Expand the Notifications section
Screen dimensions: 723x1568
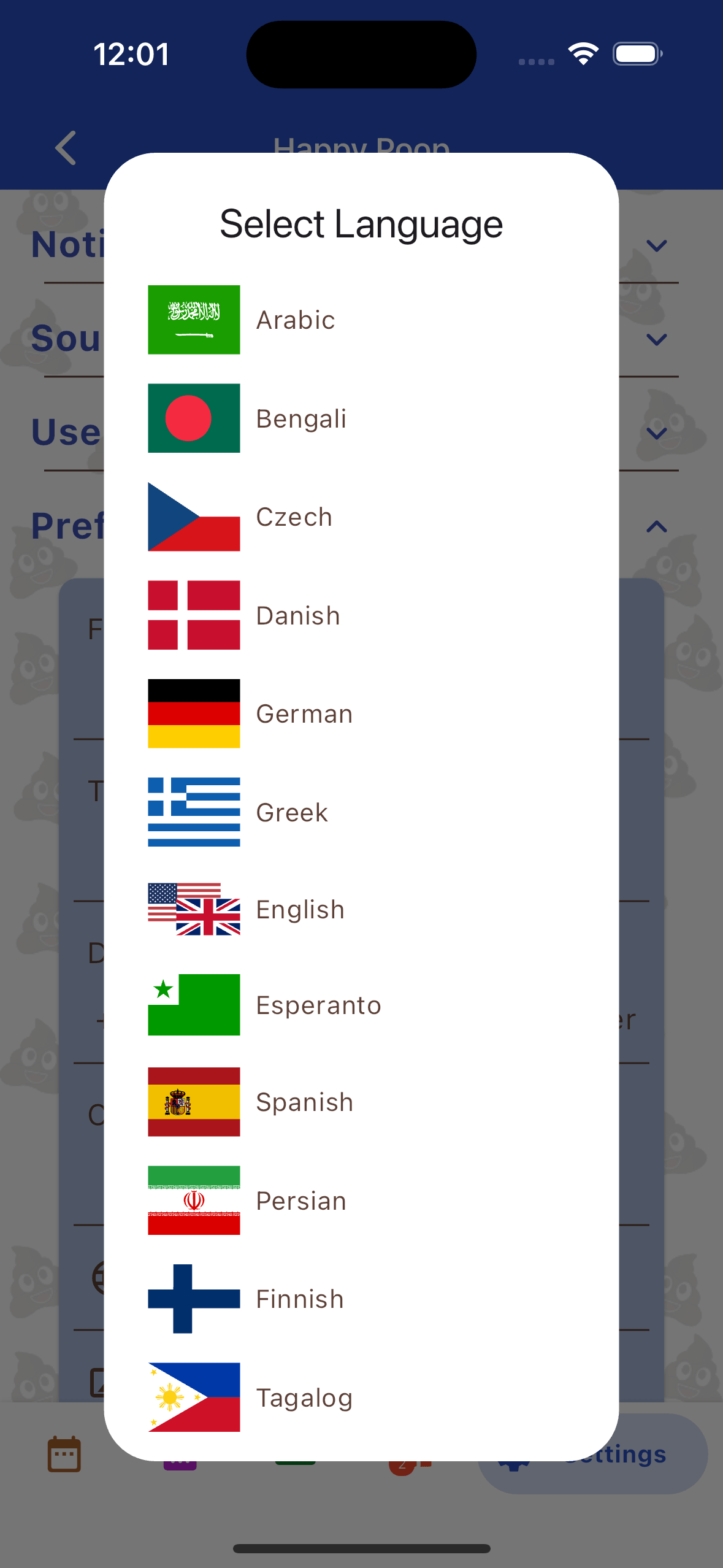coord(656,245)
